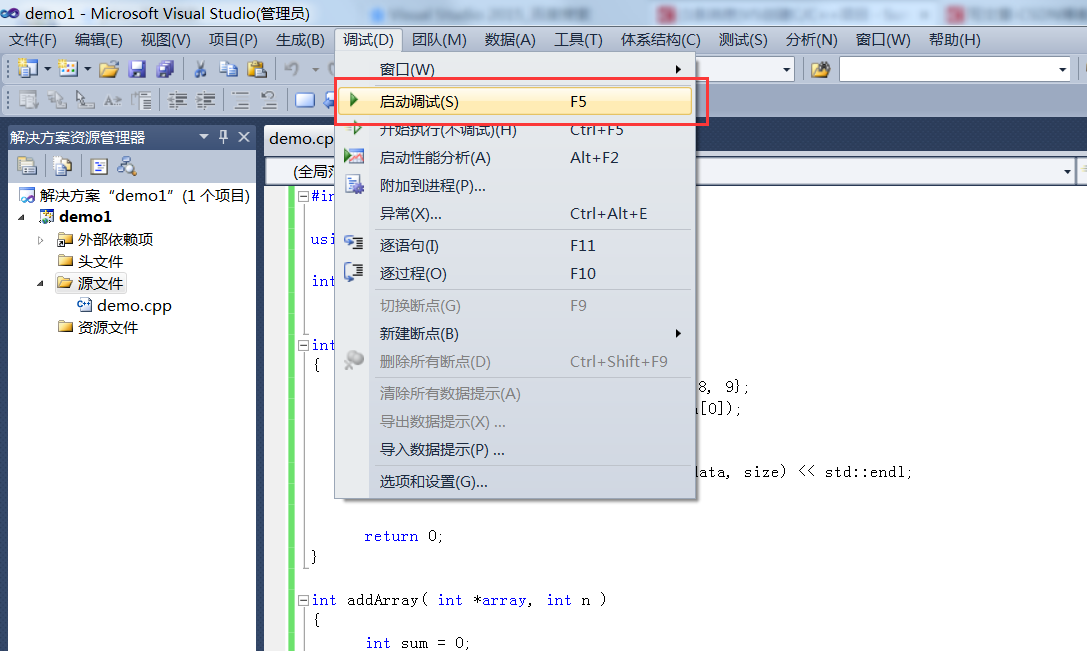Click the Open File folder icon
Viewport: 1087px width, 651px height.
point(109,69)
